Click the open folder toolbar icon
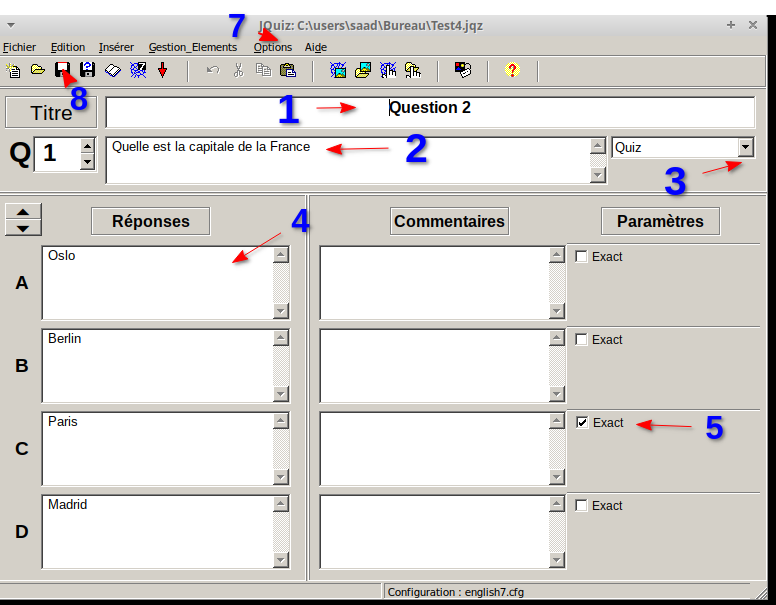This screenshot has height=605, width=776. 37,70
